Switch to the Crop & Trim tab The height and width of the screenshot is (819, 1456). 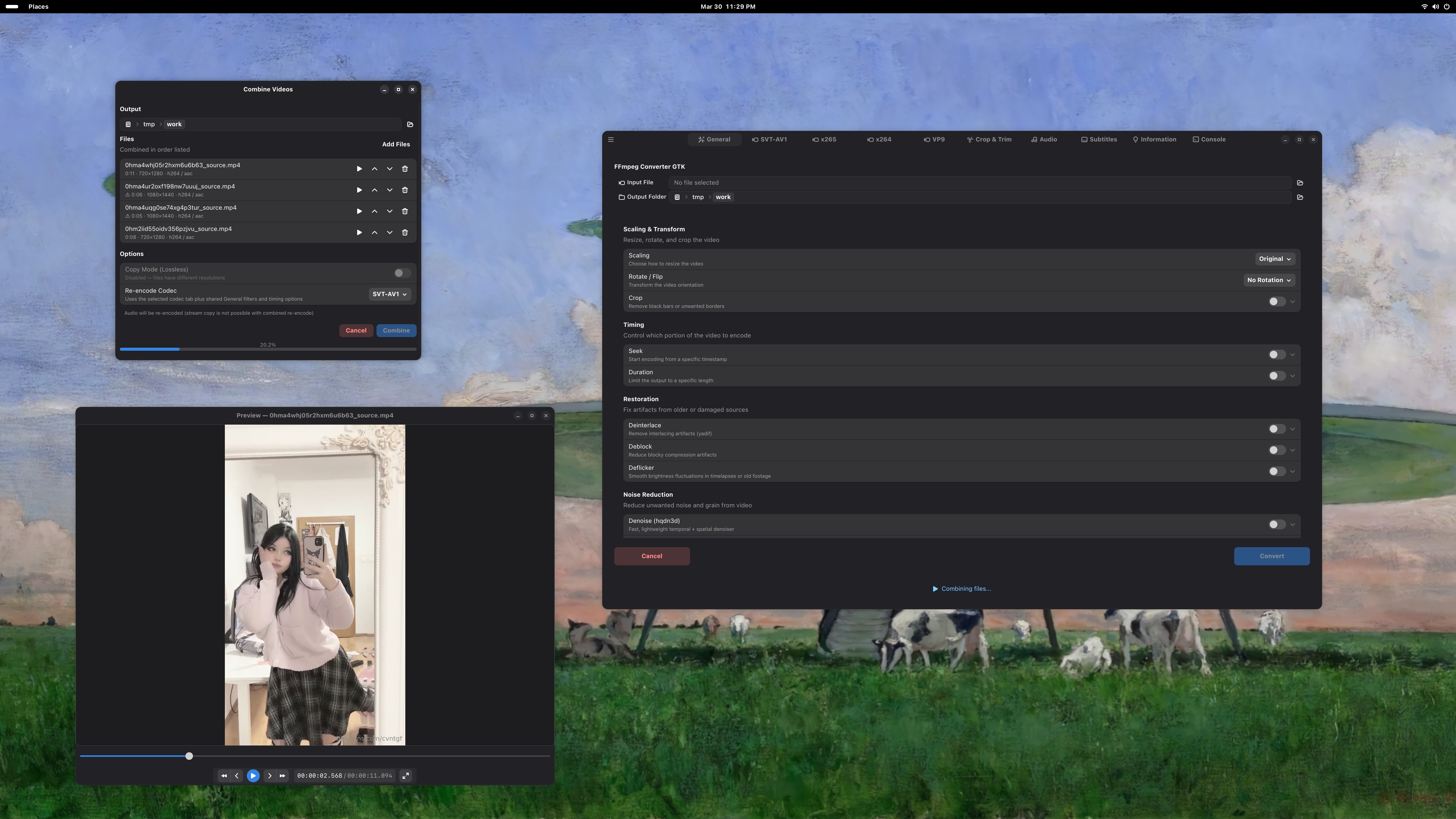pyautogui.click(x=989, y=140)
